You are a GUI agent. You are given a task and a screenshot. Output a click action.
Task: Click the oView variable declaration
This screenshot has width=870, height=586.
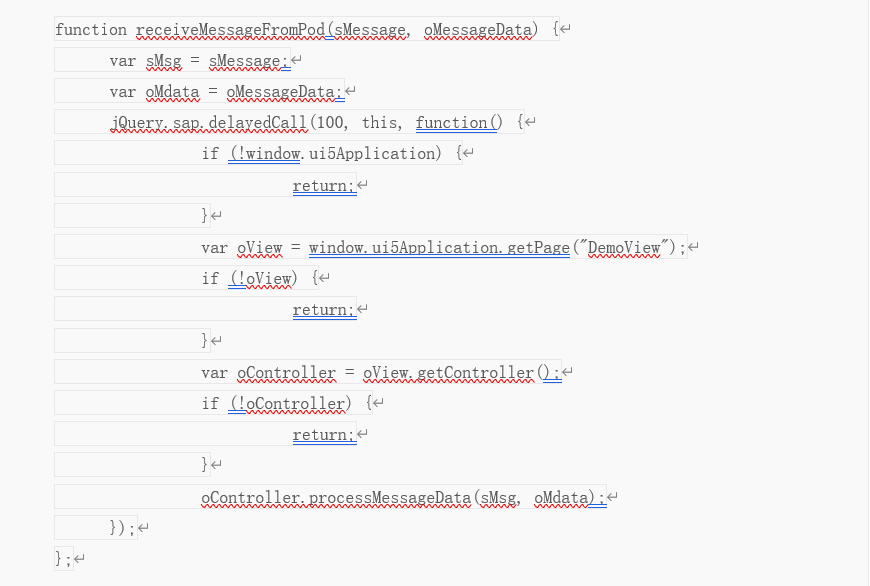click(260, 247)
